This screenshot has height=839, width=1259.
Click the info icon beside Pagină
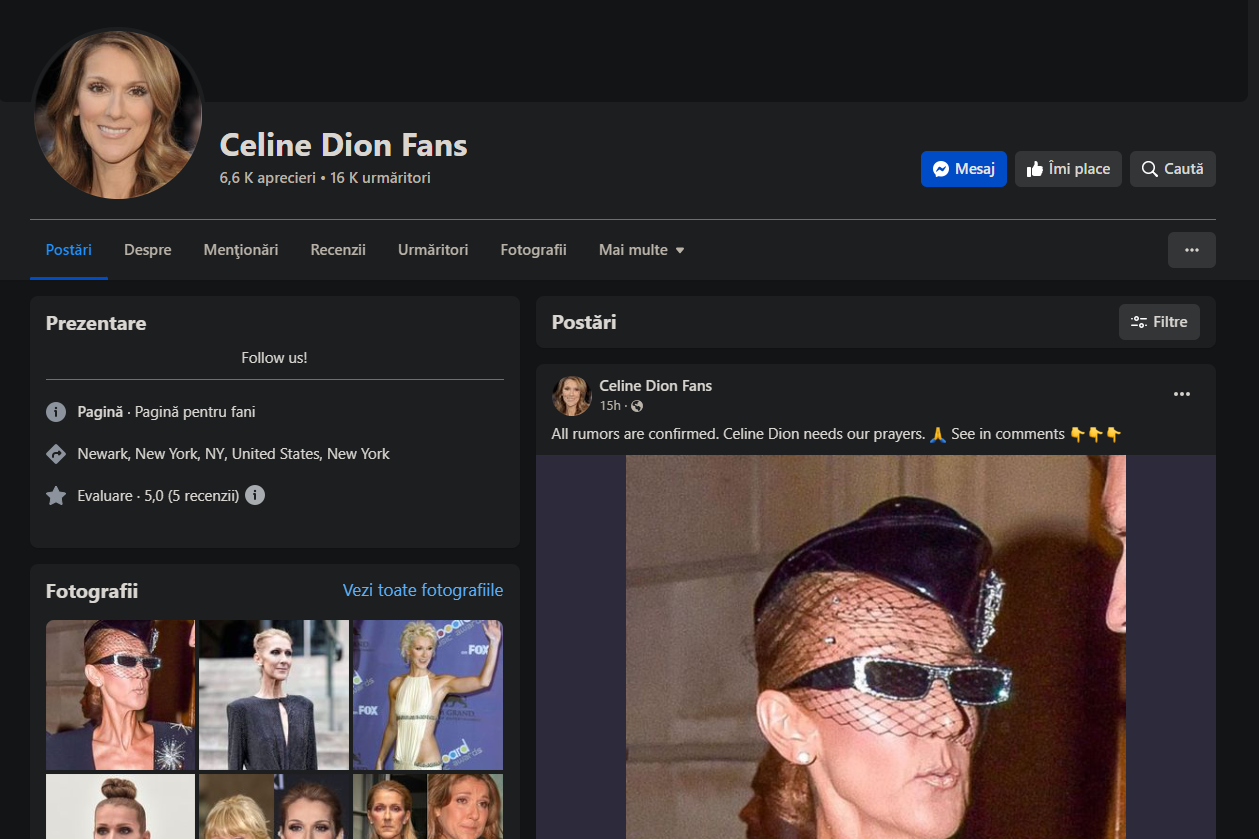click(56, 412)
